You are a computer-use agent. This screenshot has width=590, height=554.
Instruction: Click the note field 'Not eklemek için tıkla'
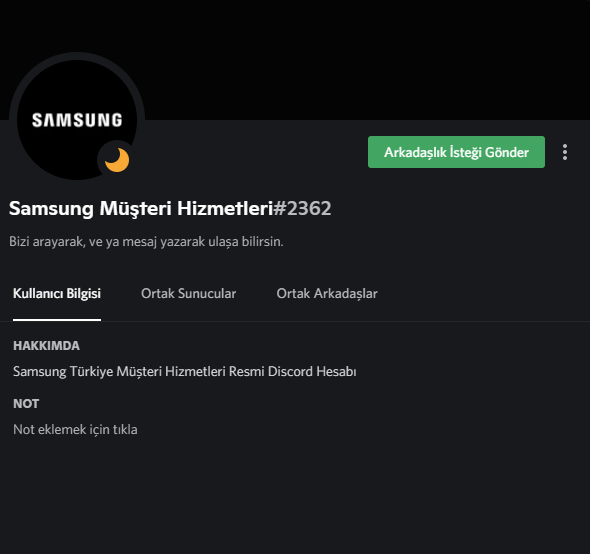pyautogui.click(x=75, y=429)
